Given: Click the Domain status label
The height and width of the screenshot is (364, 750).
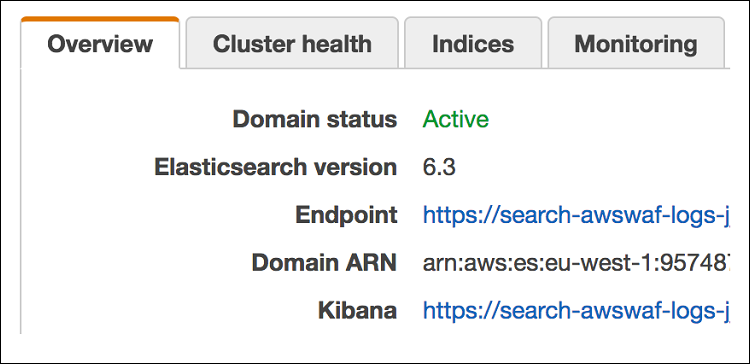Looking at the screenshot, I should 315,119.
